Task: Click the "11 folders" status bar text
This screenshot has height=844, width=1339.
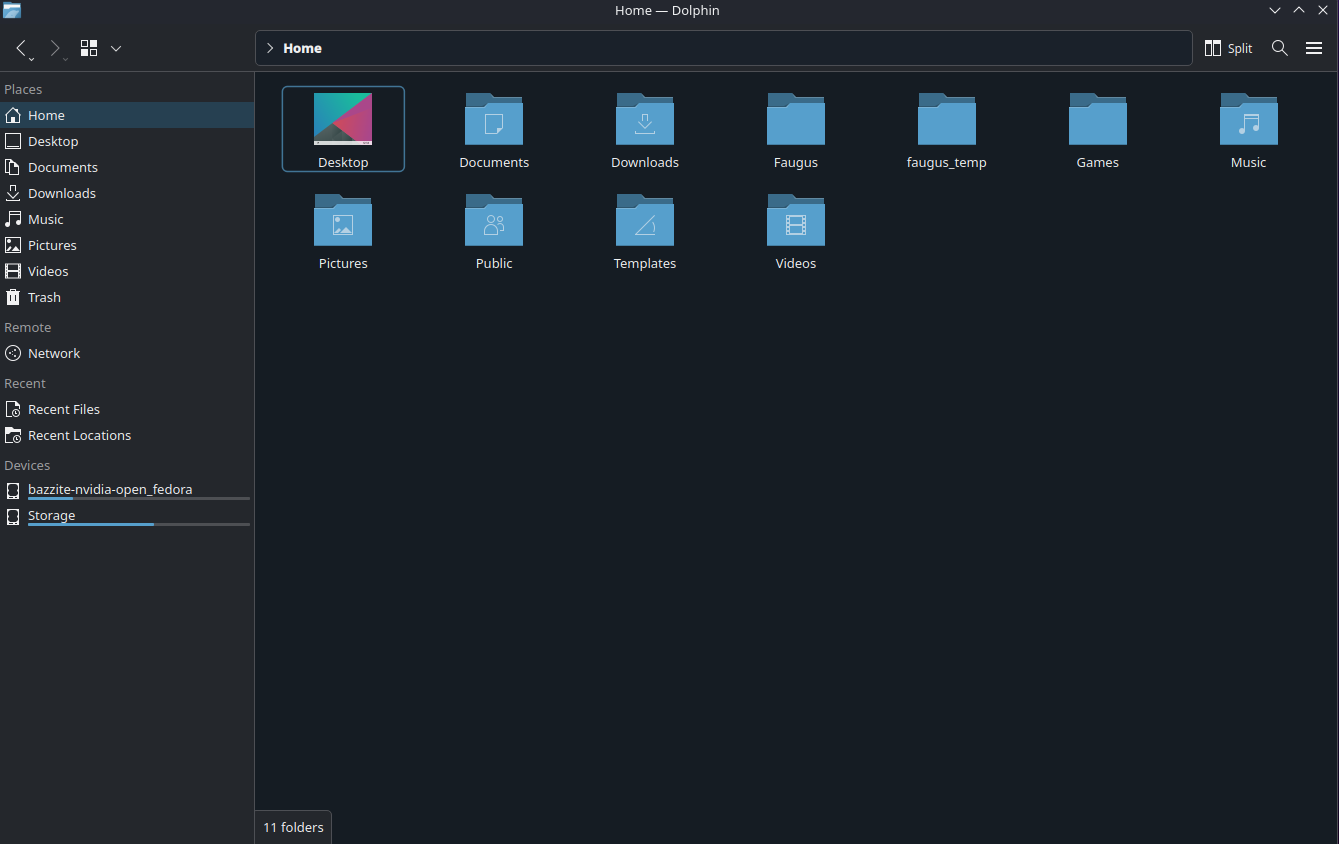Action: click(x=294, y=827)
